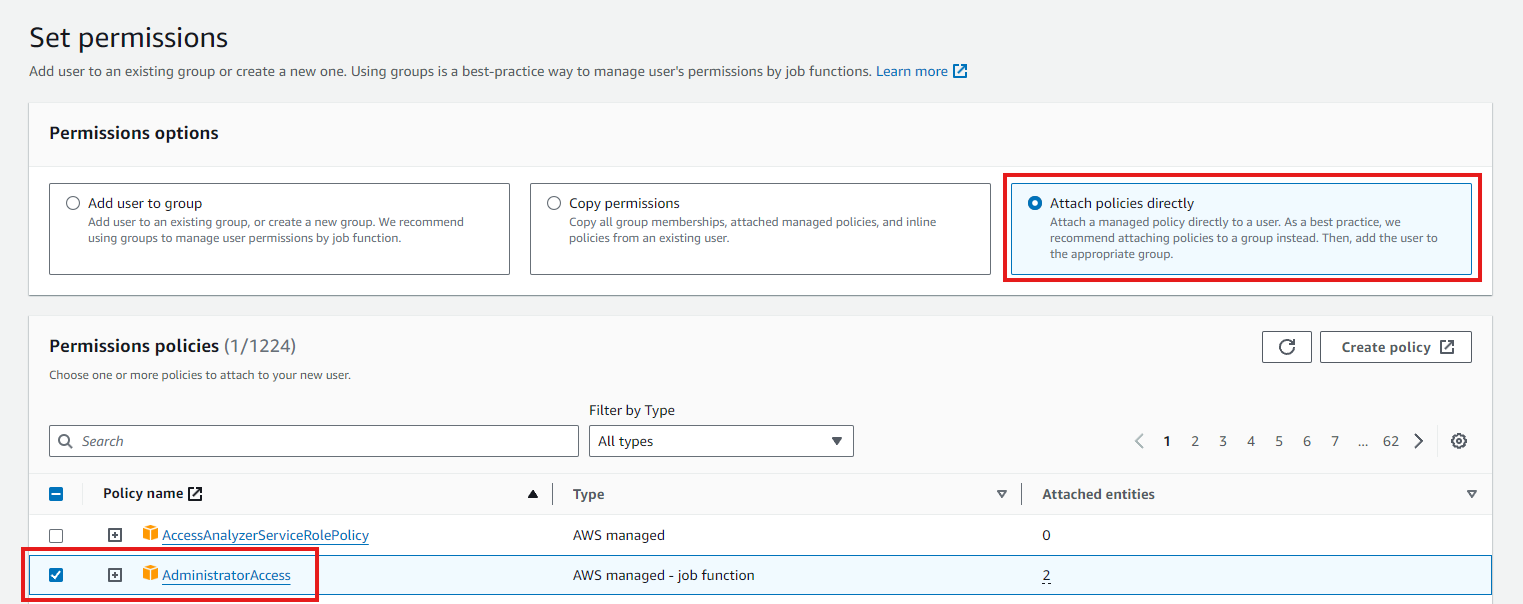Viewport: 1523px width, 604px height.
Task: Expand the AccessAnalyzerServiceRolePolicy row details
Action: [115, 535]
